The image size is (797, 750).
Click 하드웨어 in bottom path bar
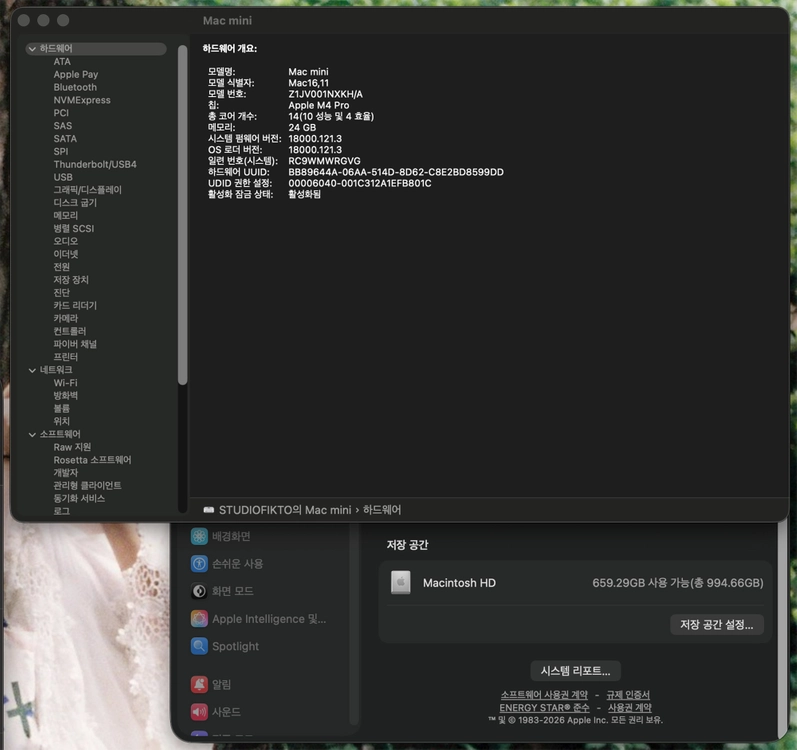click(x=382, y=510)
